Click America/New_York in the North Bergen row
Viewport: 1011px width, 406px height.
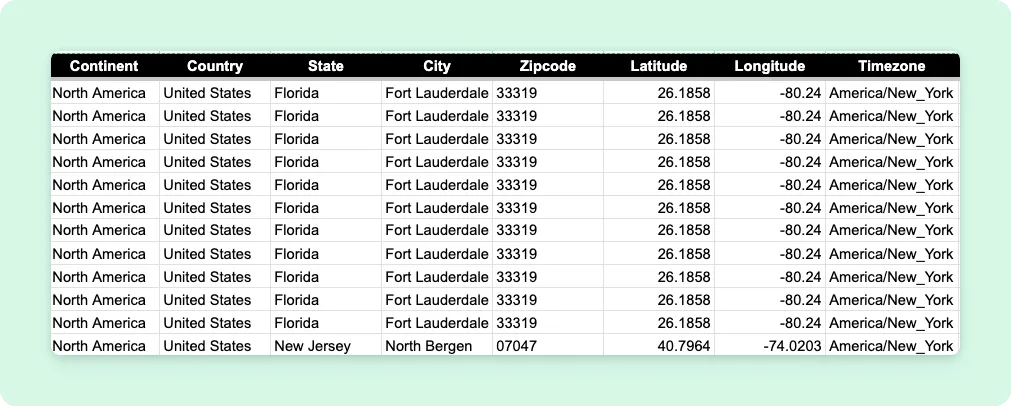tap(892, 346)
